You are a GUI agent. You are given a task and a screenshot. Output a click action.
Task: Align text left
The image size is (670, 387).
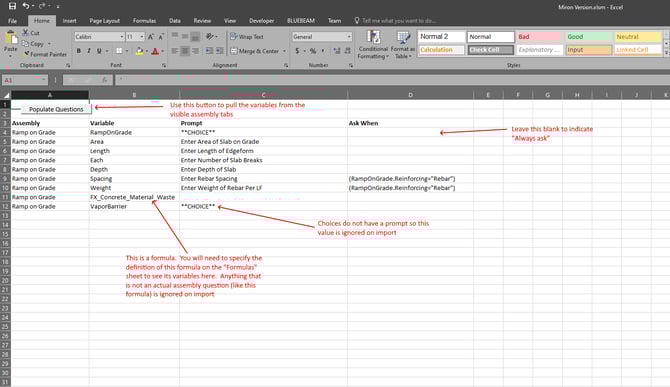click(175, 51)
